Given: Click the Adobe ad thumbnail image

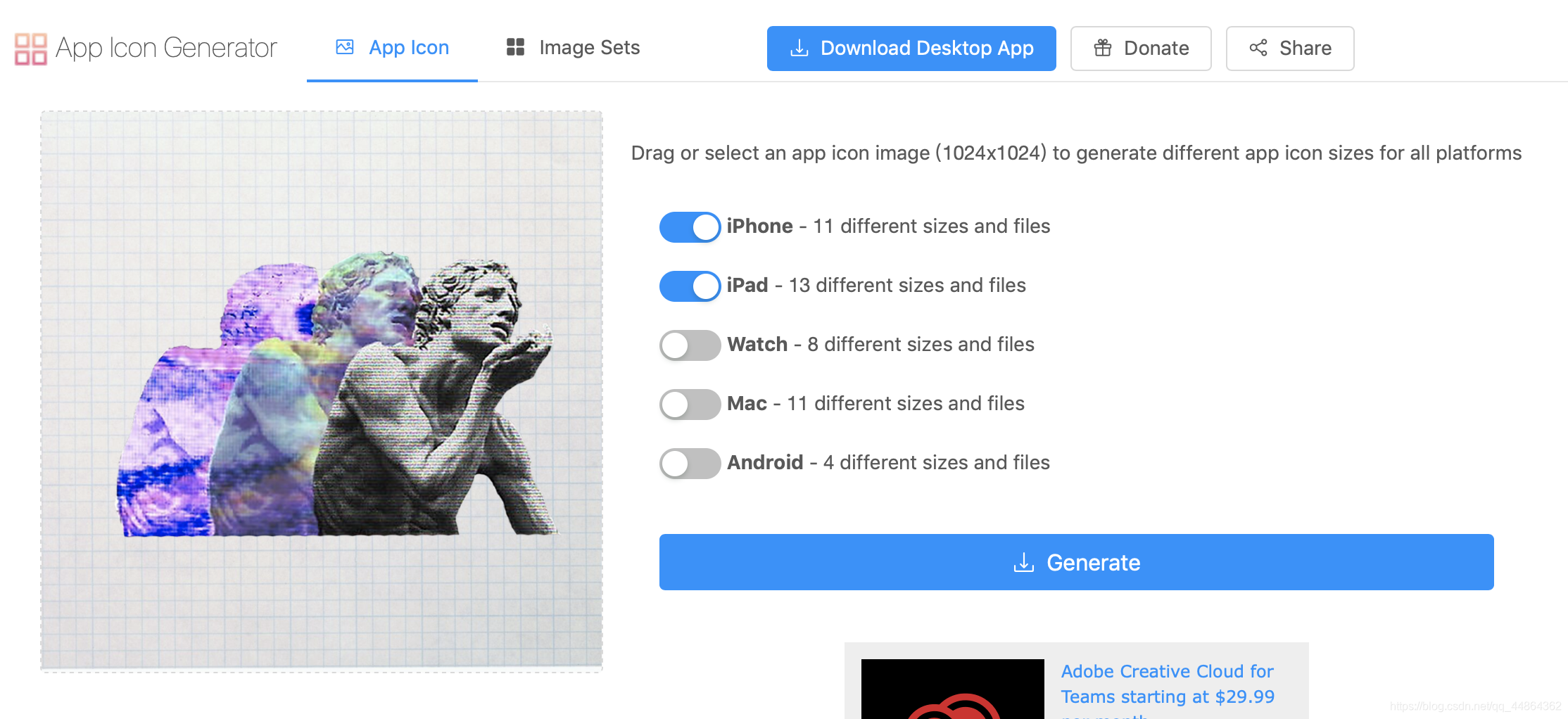Looking at the screenshot, I should tap(953, 689).
